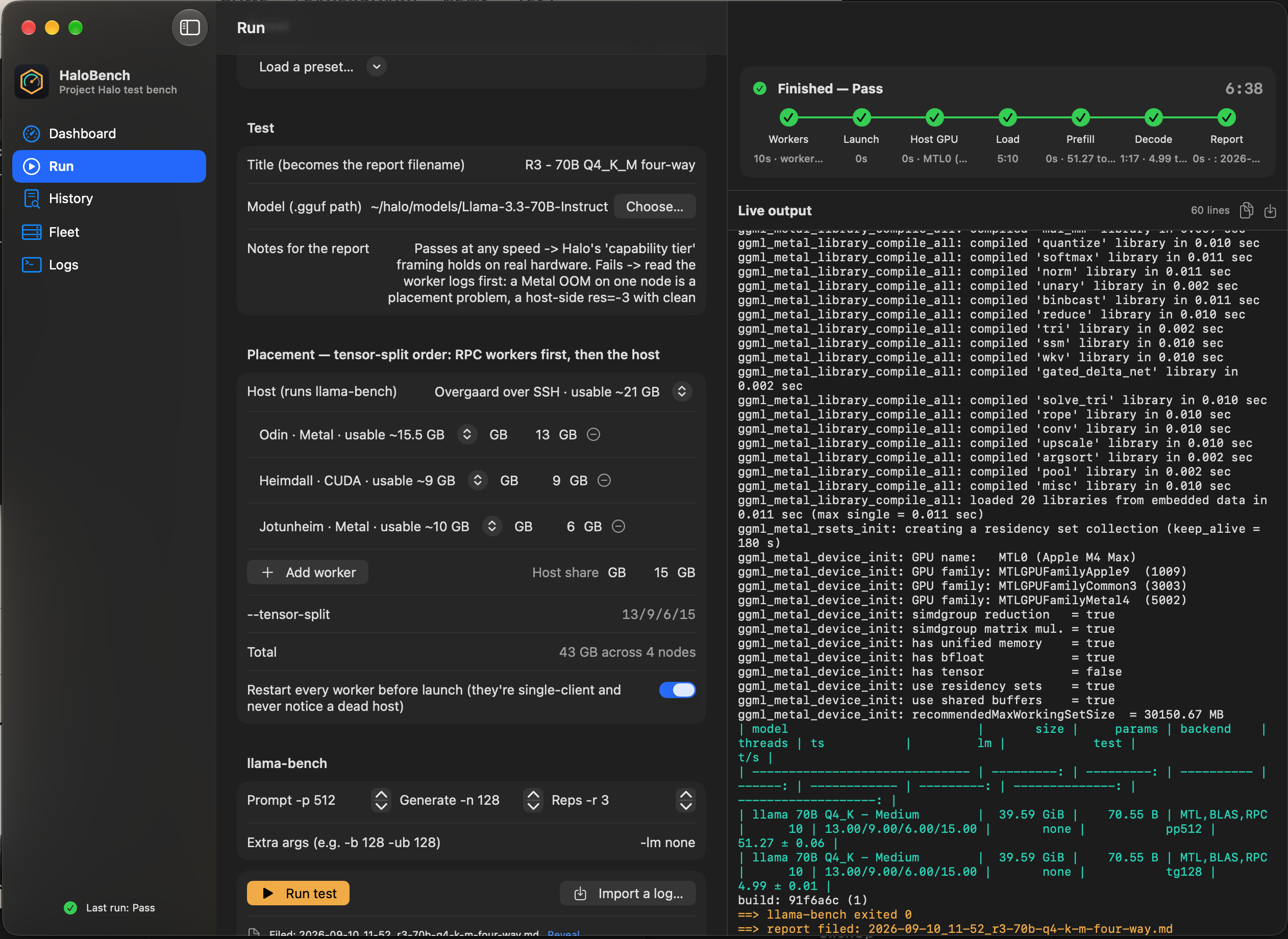Click the Logs terminal icon

(31, 265)
